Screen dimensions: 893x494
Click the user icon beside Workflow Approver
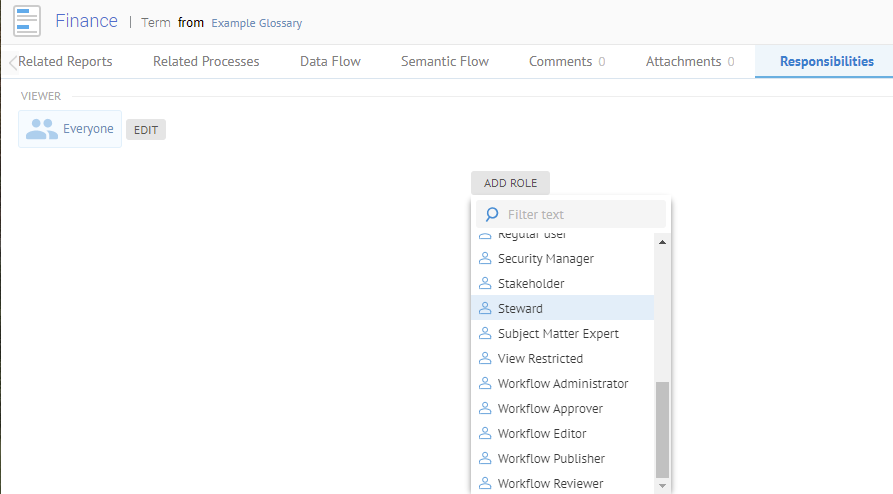pyautogui.click(x=486, y=408)
